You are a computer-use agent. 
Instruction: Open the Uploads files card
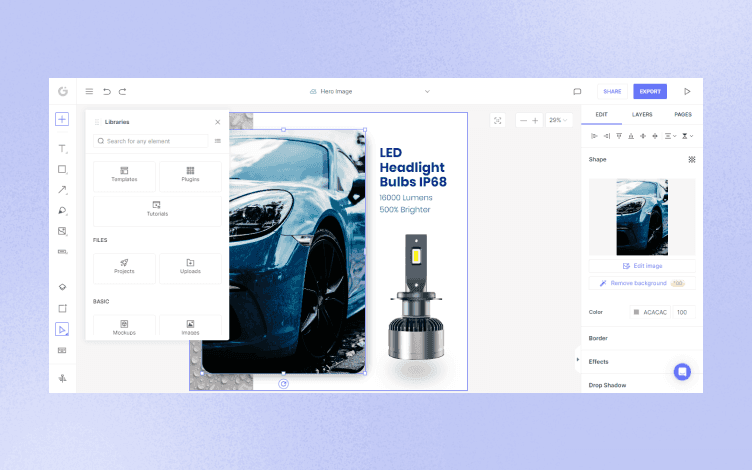[190, 267]
